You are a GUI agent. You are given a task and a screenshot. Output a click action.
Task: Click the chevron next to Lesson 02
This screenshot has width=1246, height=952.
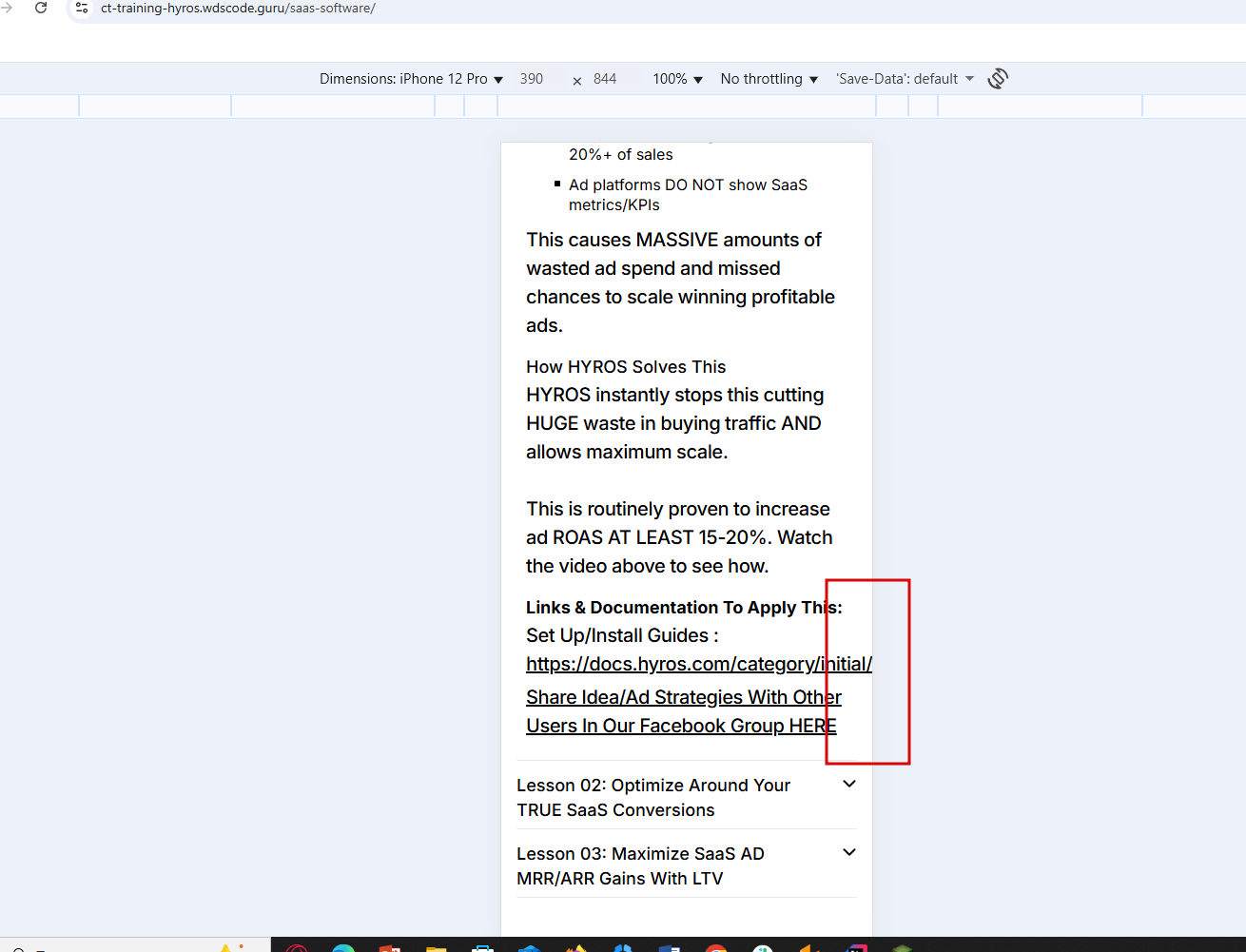pos(849,785)
